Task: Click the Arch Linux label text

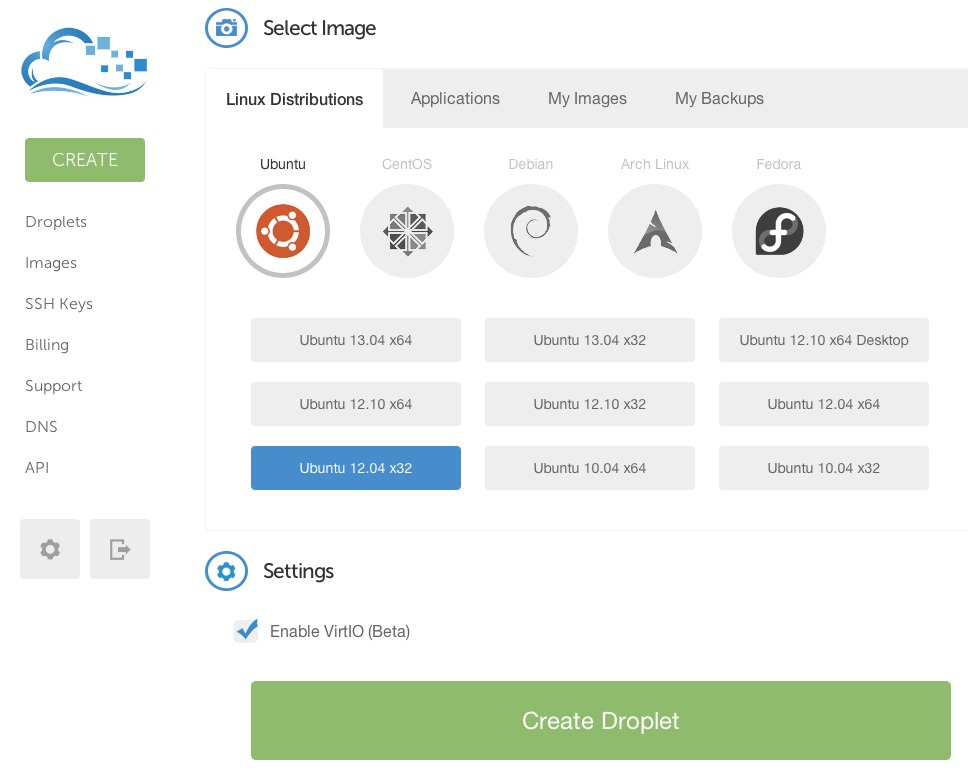Action: coord(655,164)
